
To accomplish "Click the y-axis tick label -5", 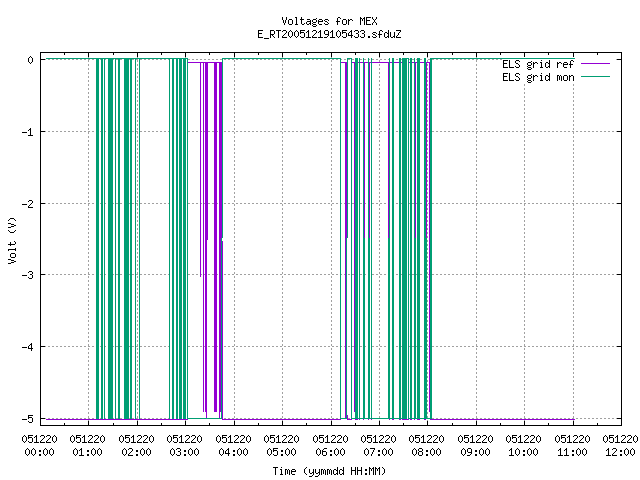I will [x=28, y=419].
